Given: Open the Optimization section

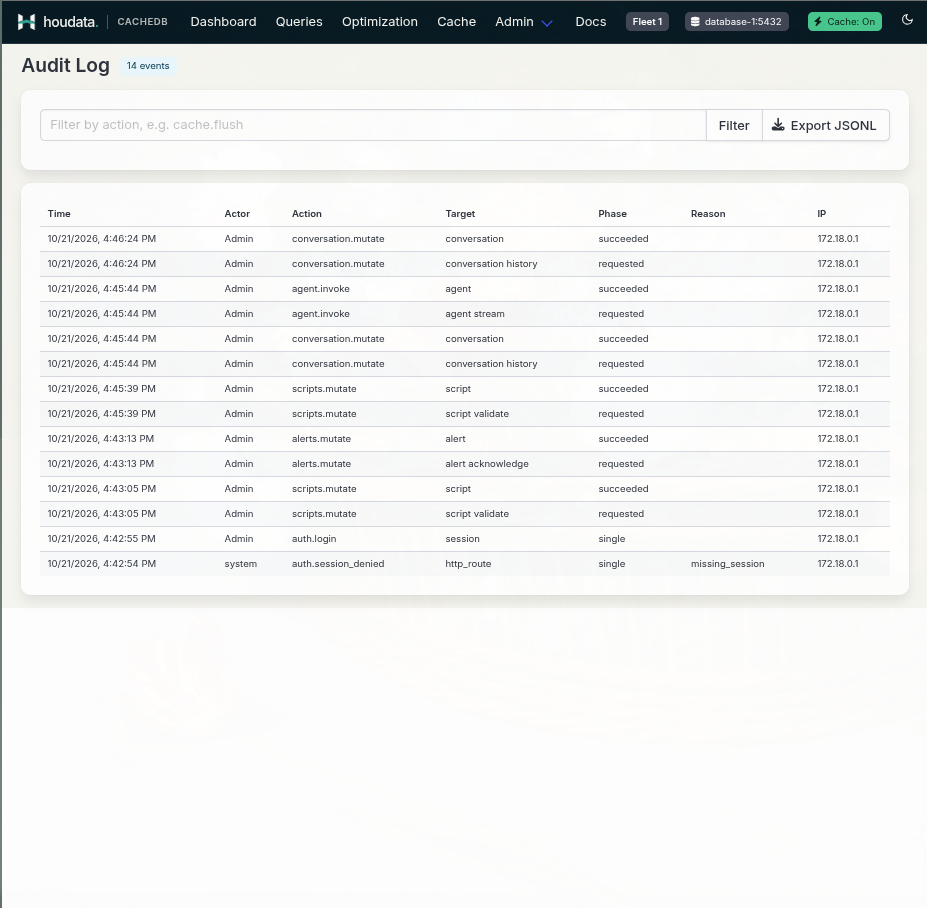Looking at the screenshot, I should pos(380,22).
